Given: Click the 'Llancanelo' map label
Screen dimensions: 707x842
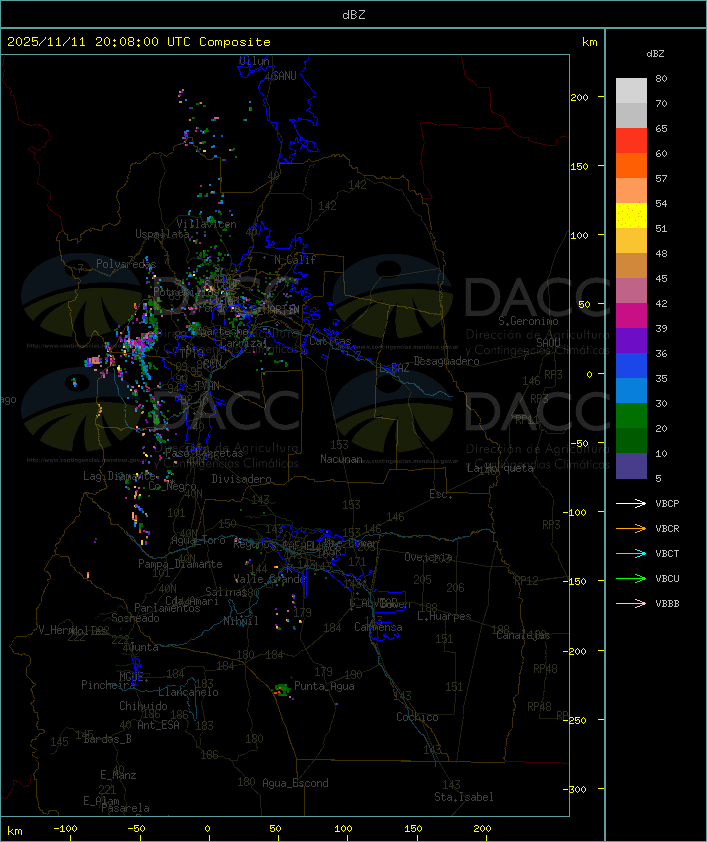Looking at the screenshot, I should 188,693.
